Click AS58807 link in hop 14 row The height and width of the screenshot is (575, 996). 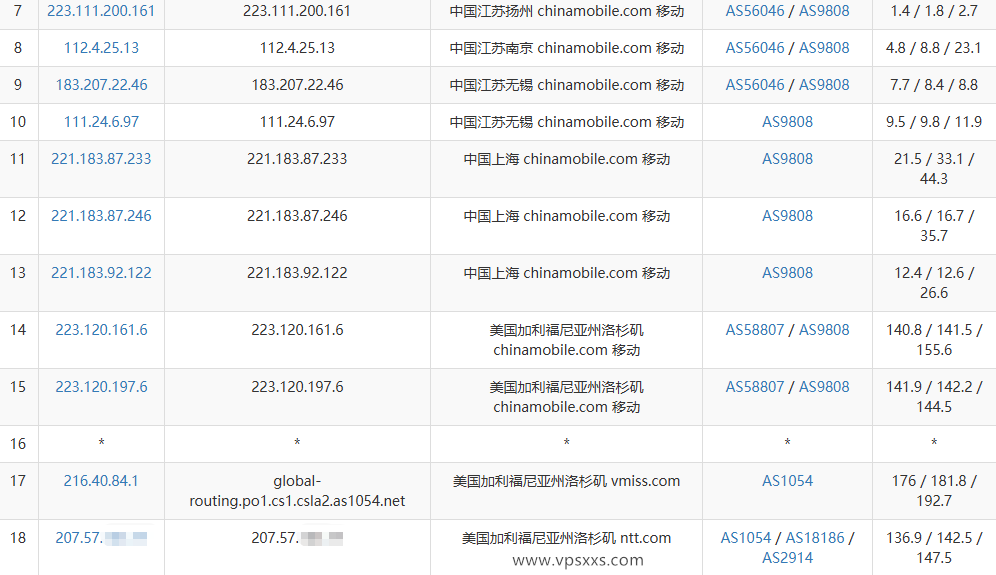[755, 330]
